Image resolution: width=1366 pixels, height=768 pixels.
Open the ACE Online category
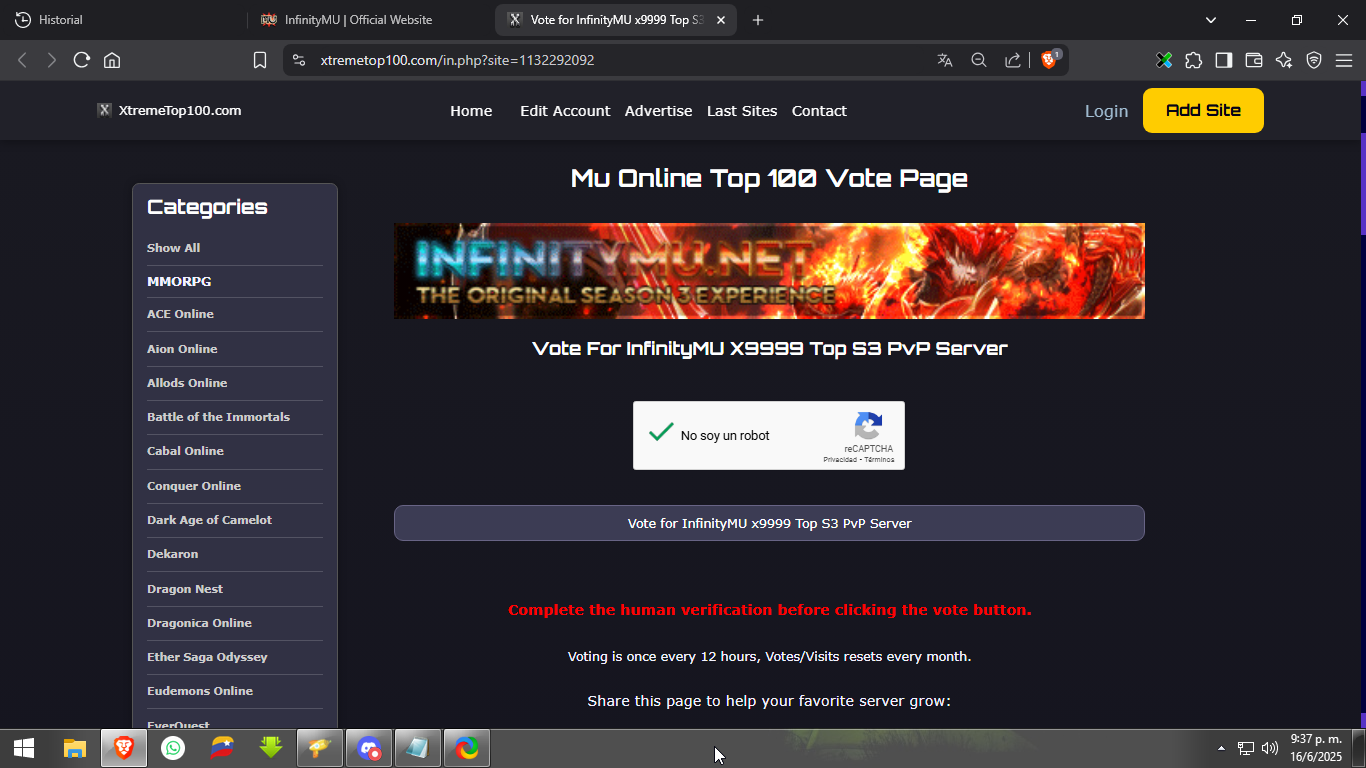coord(180,314)
